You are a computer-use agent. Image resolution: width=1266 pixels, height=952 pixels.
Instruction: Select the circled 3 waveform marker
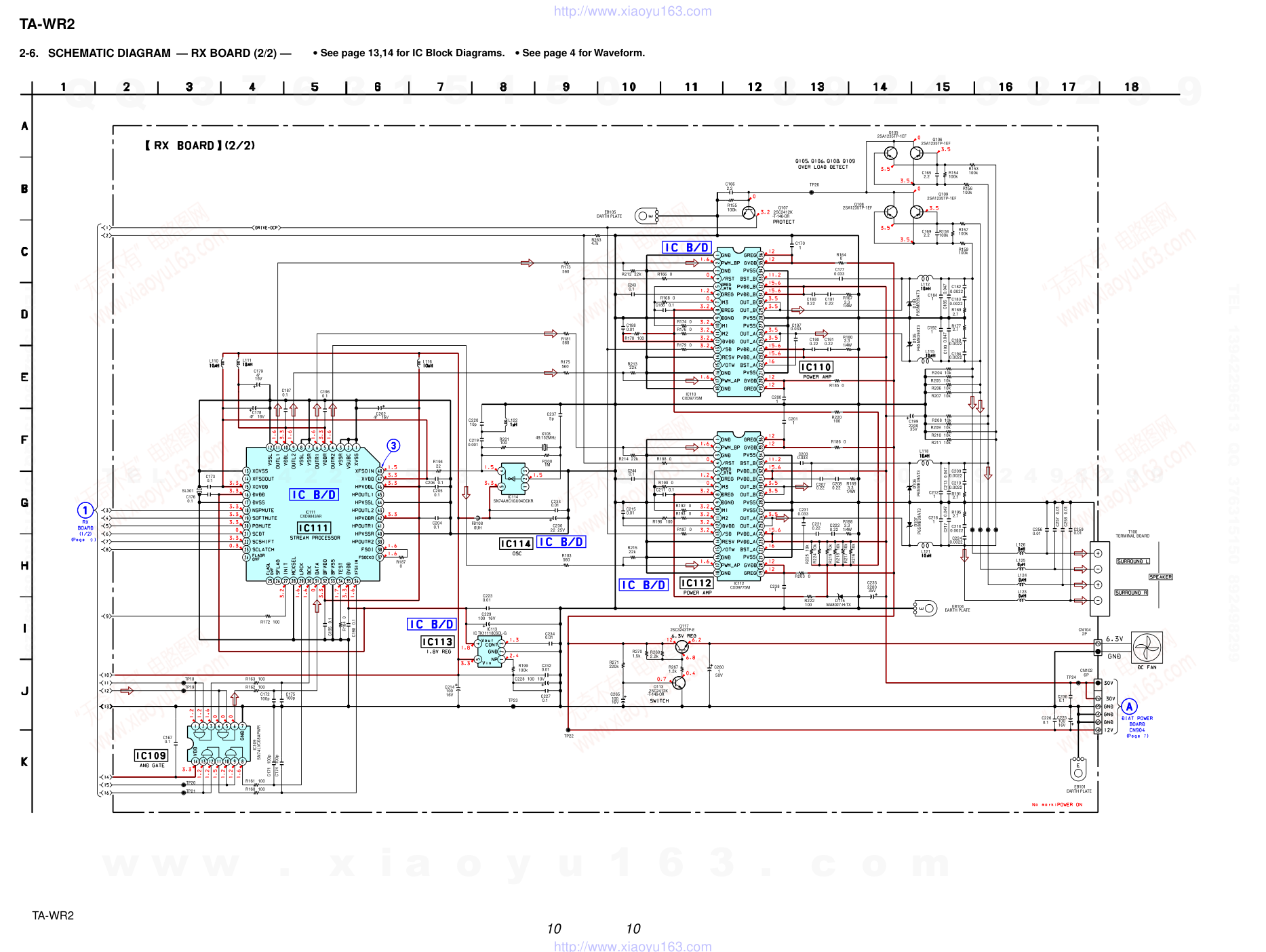click(x=393, y=445)
